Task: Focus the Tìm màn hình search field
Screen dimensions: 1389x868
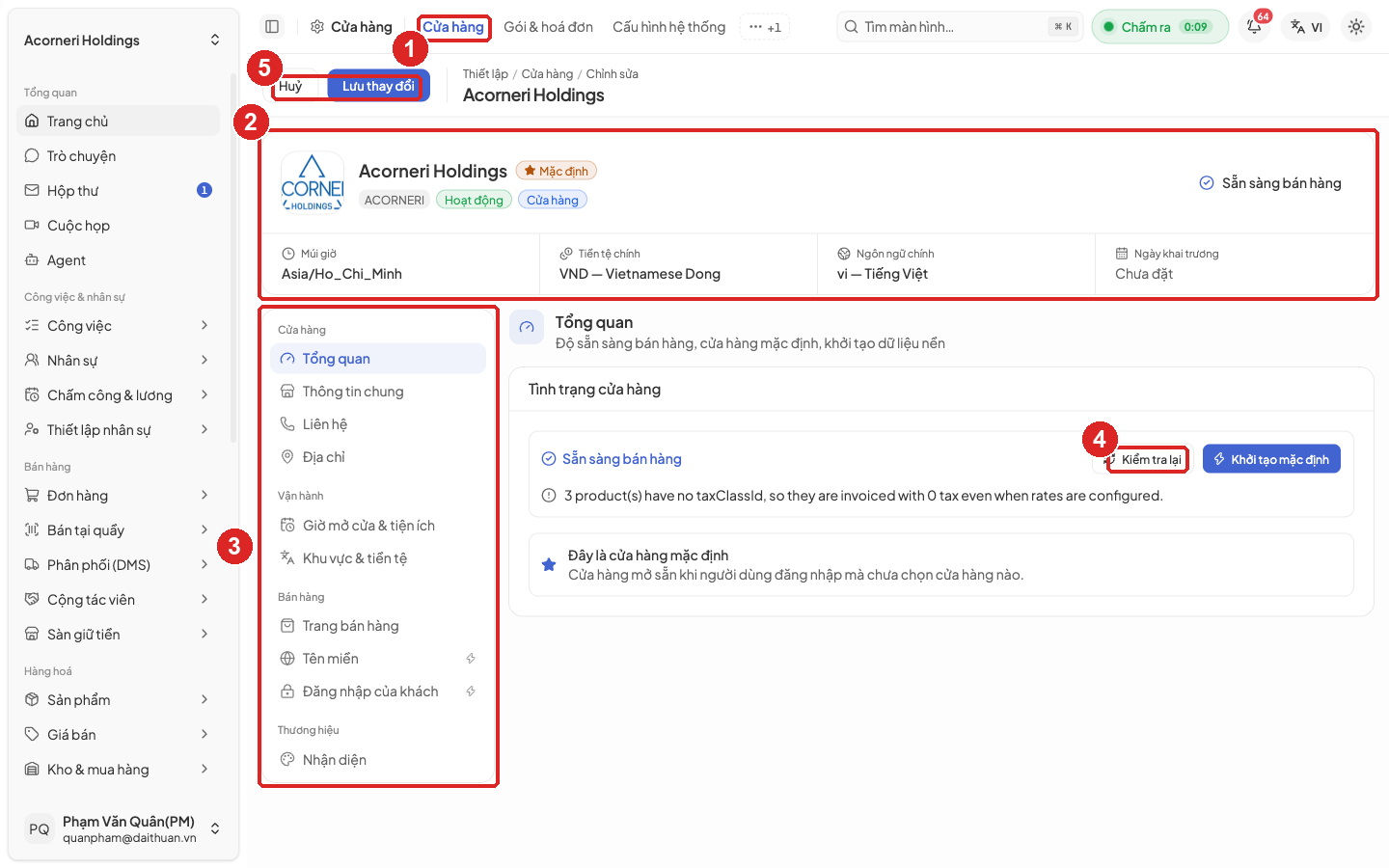Action: pyautogui.click(x=960, y=27)
